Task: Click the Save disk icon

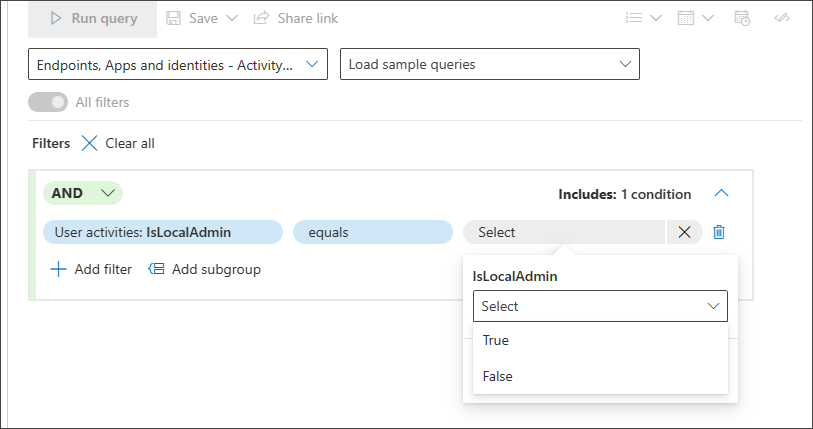Action: [x=174, y=18]
